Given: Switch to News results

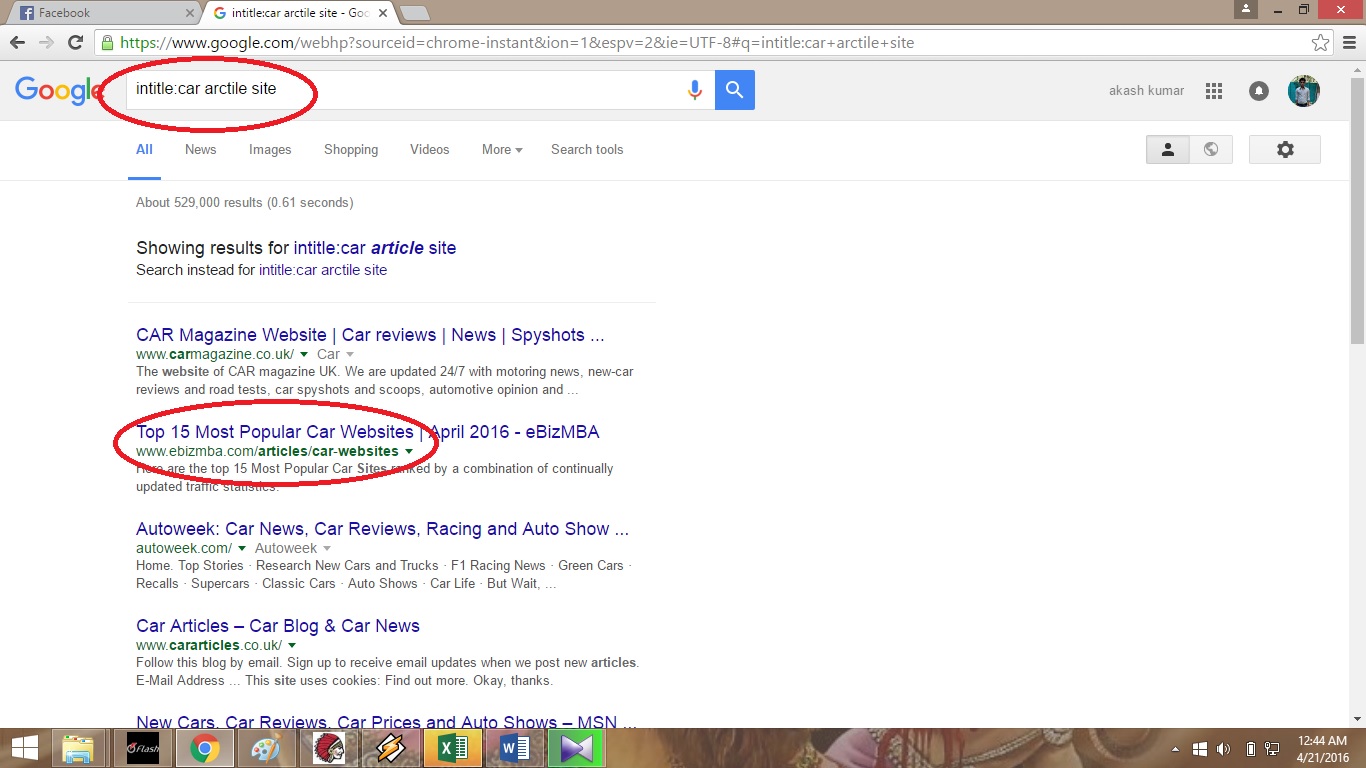Looking at the screenshot, I should pos(200,149).
